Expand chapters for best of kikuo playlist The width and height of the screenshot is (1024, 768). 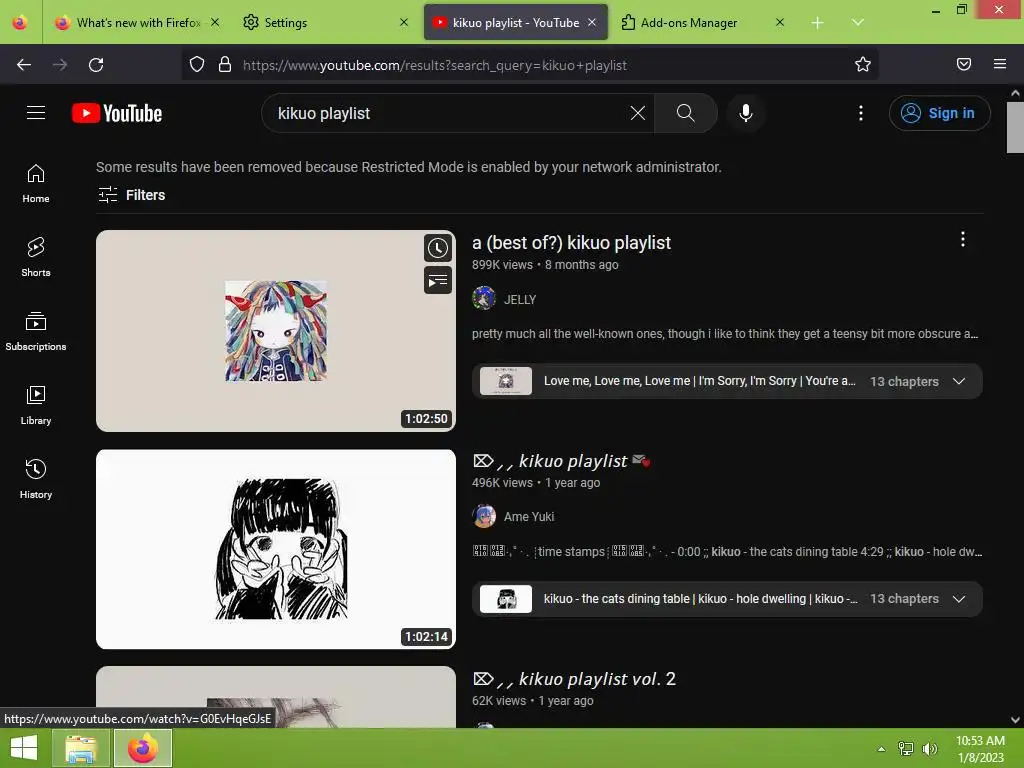coord(959,381)
